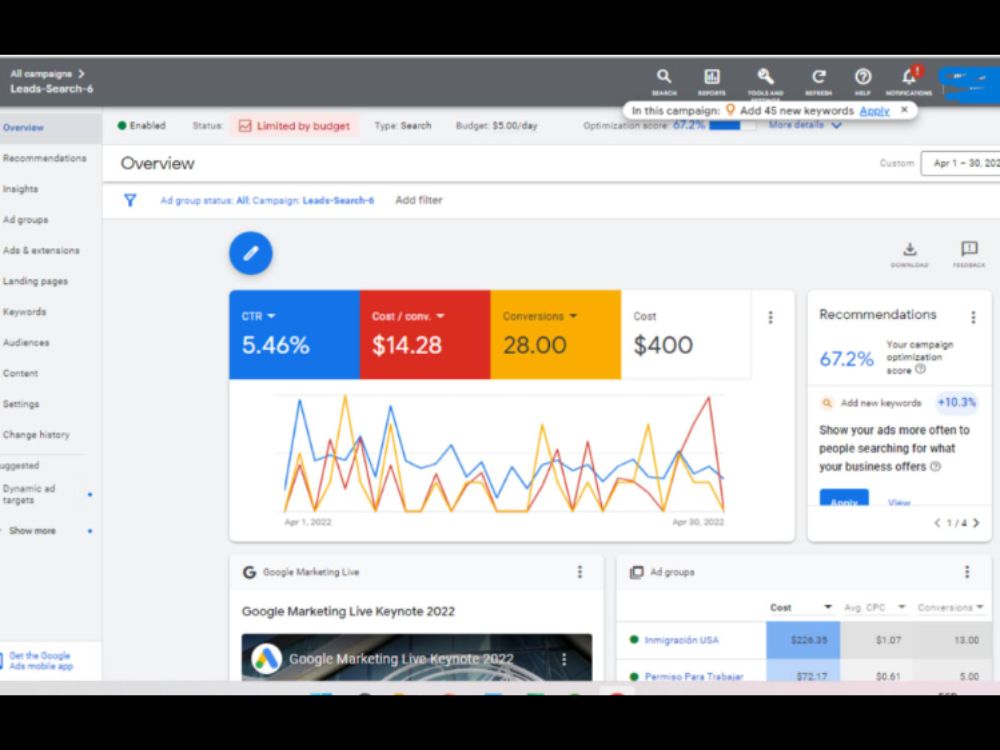Dismiss the new keywords suggestion popup
Viewport: 1000px width, 750px height.
tap(904, 110)
